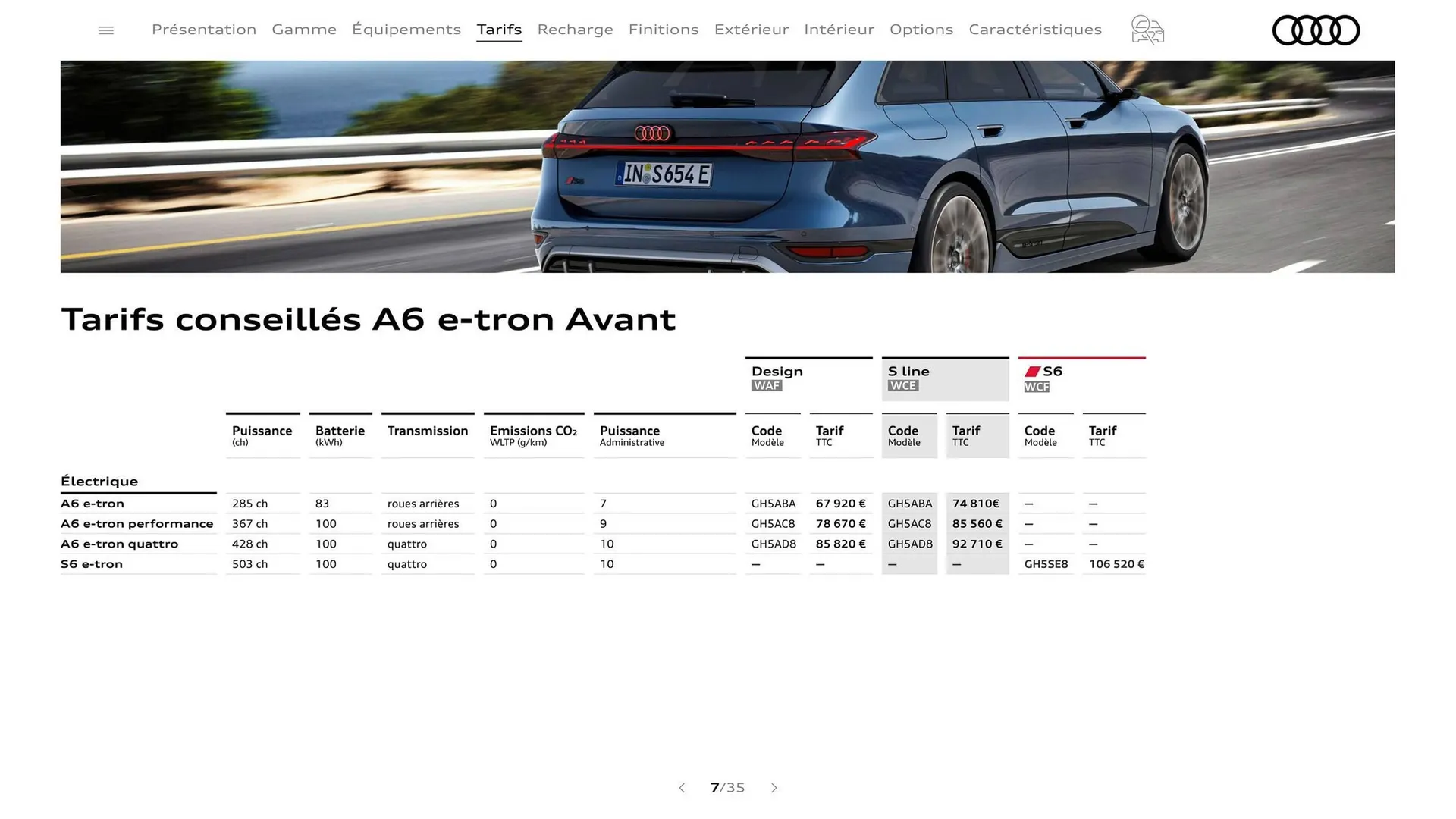
Task: Click the Design WAF column header
Action: pos(777,377)
